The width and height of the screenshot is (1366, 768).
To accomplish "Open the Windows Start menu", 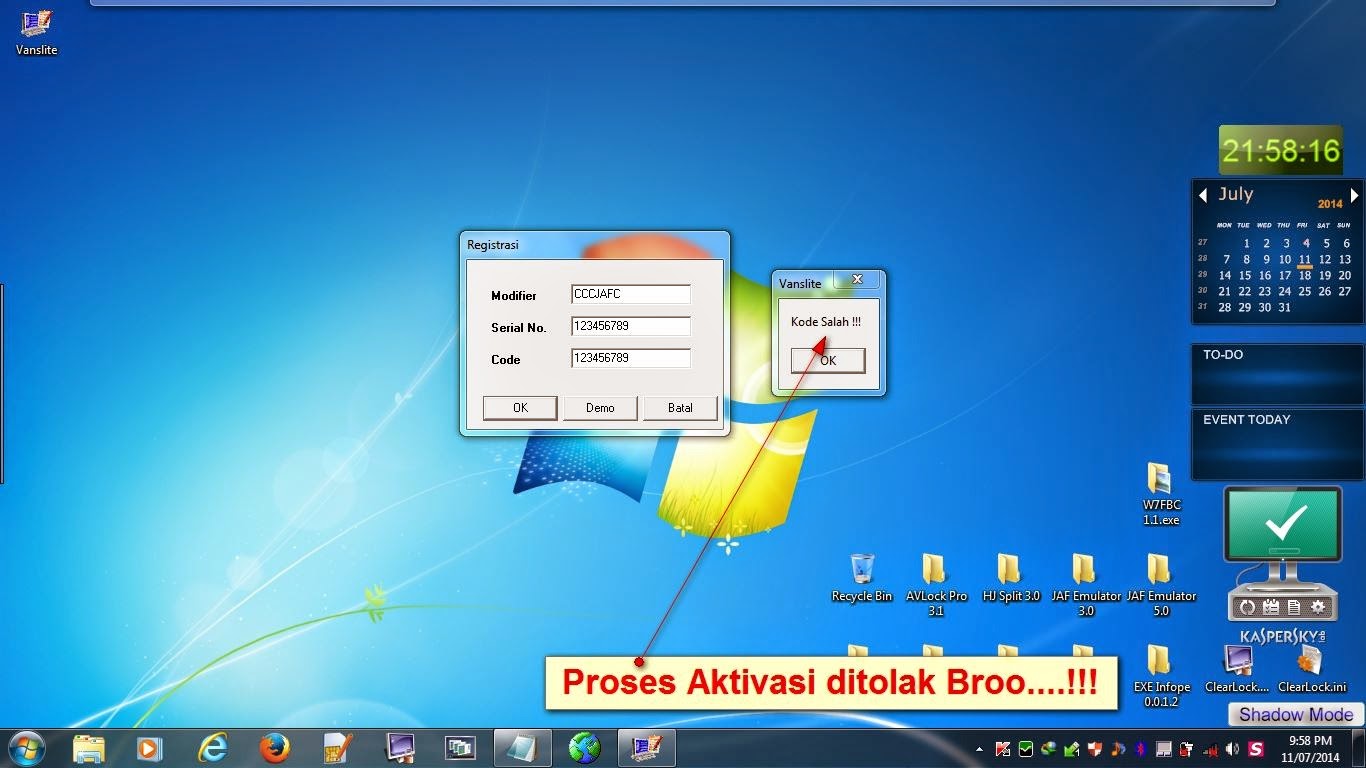I will (x=26, y=748).
